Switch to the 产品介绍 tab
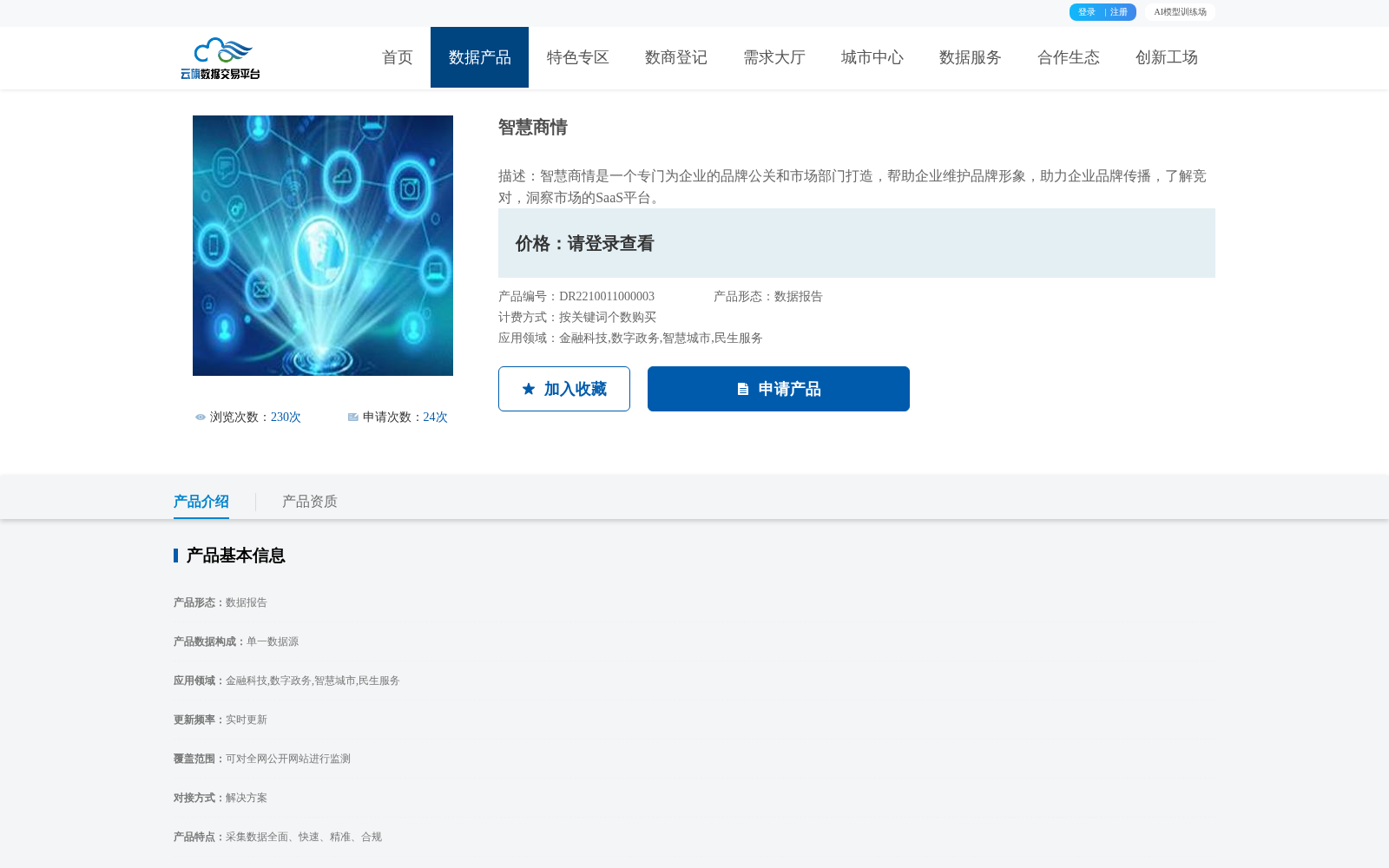 pyautogui.click(x=201, y=502)
